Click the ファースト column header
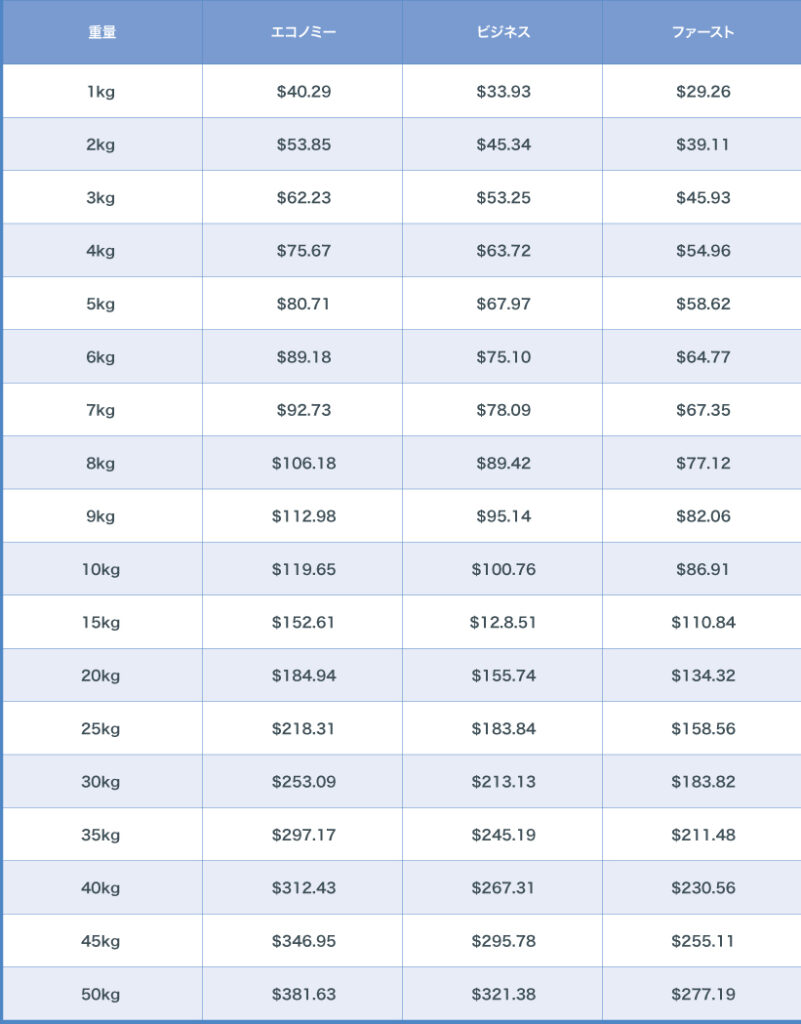 tap(703, 32)
